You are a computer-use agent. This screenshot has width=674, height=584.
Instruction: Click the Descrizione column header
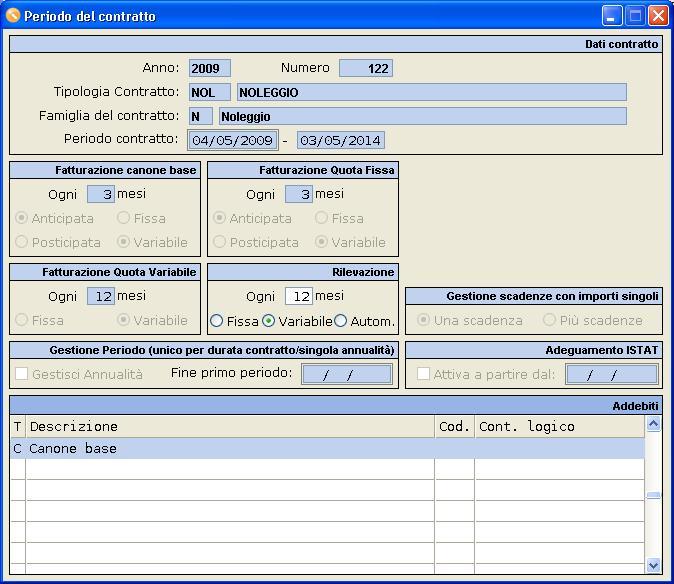[230, 426]
